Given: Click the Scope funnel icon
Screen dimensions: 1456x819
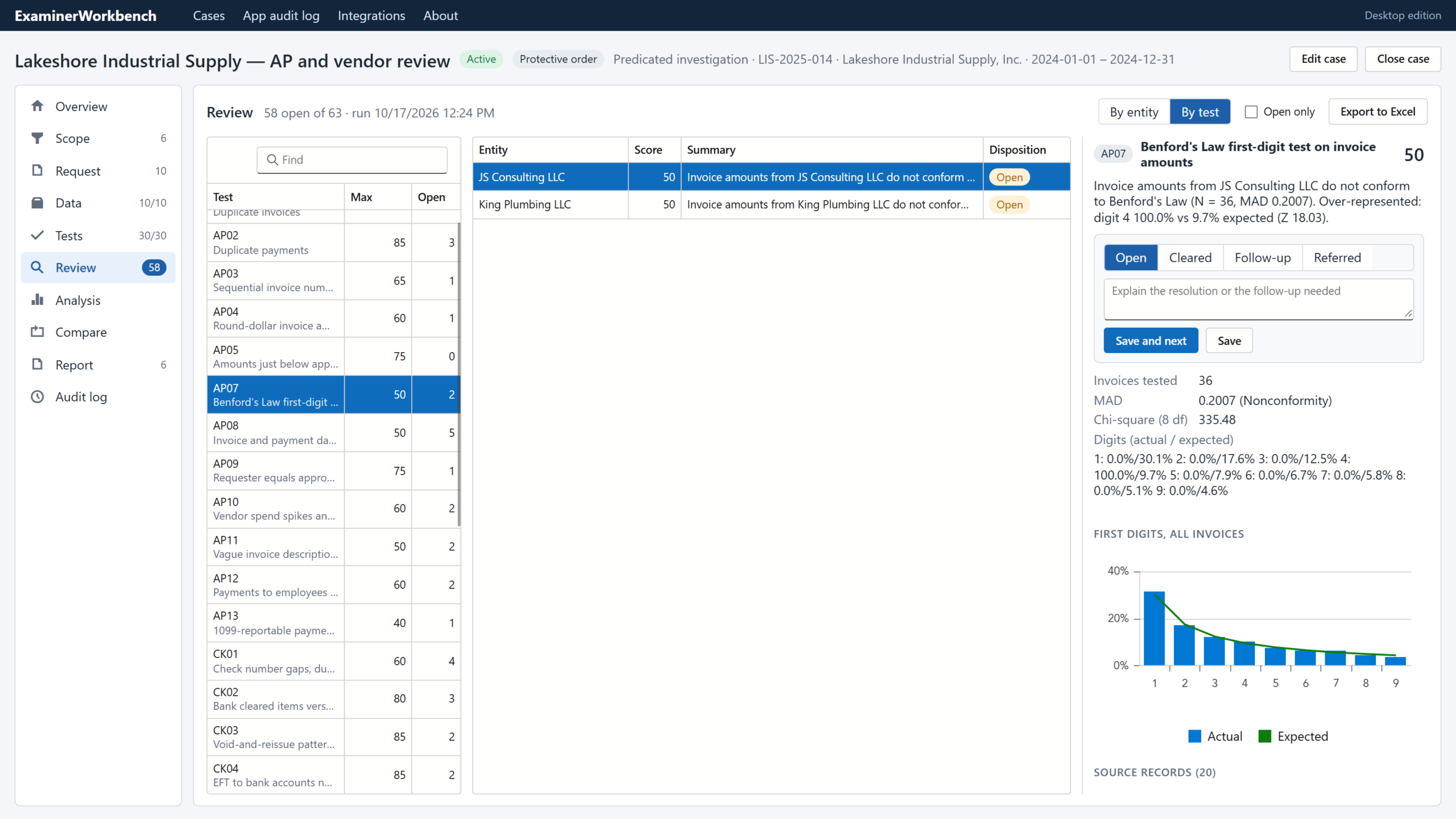Looking at the screenshot, I should tap(38, 138).
